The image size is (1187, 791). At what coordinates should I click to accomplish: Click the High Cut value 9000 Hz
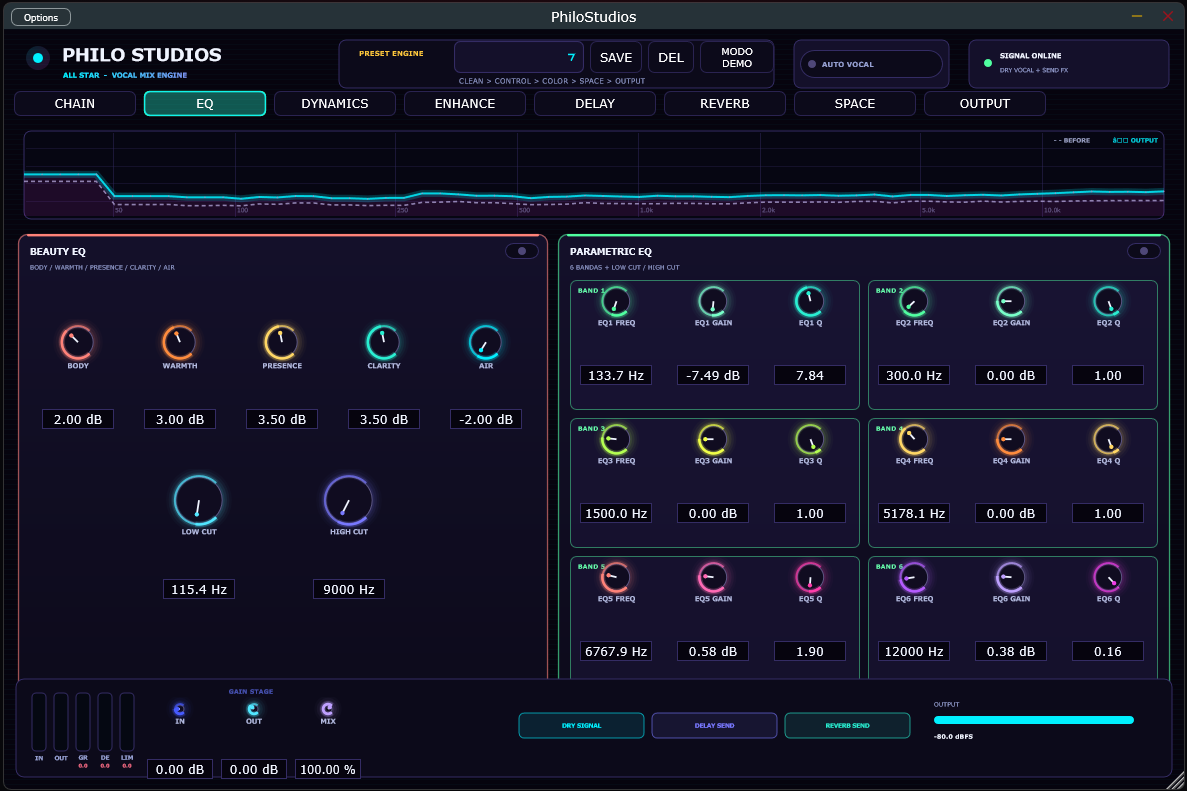pos(349,589)
